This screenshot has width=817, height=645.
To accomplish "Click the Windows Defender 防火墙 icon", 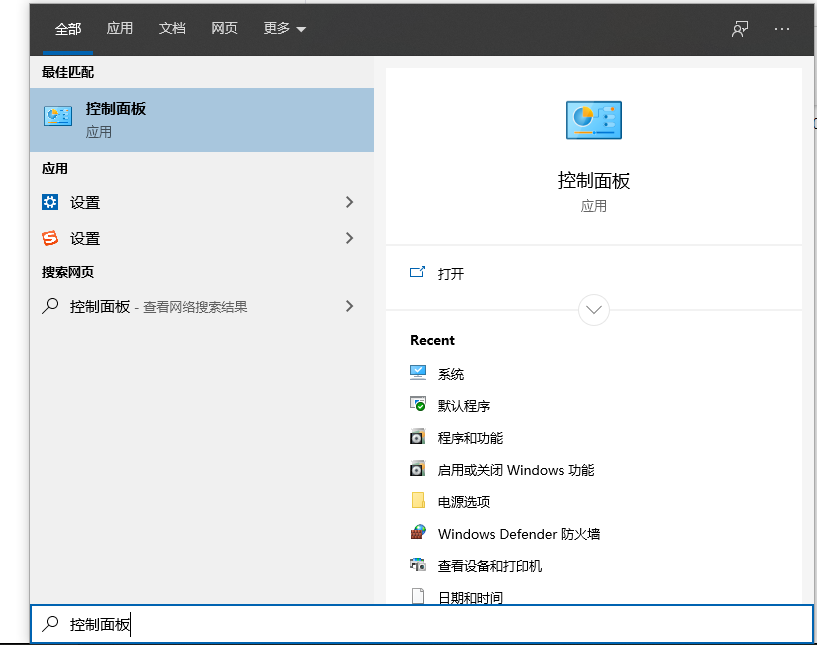I will coord(418,533).
